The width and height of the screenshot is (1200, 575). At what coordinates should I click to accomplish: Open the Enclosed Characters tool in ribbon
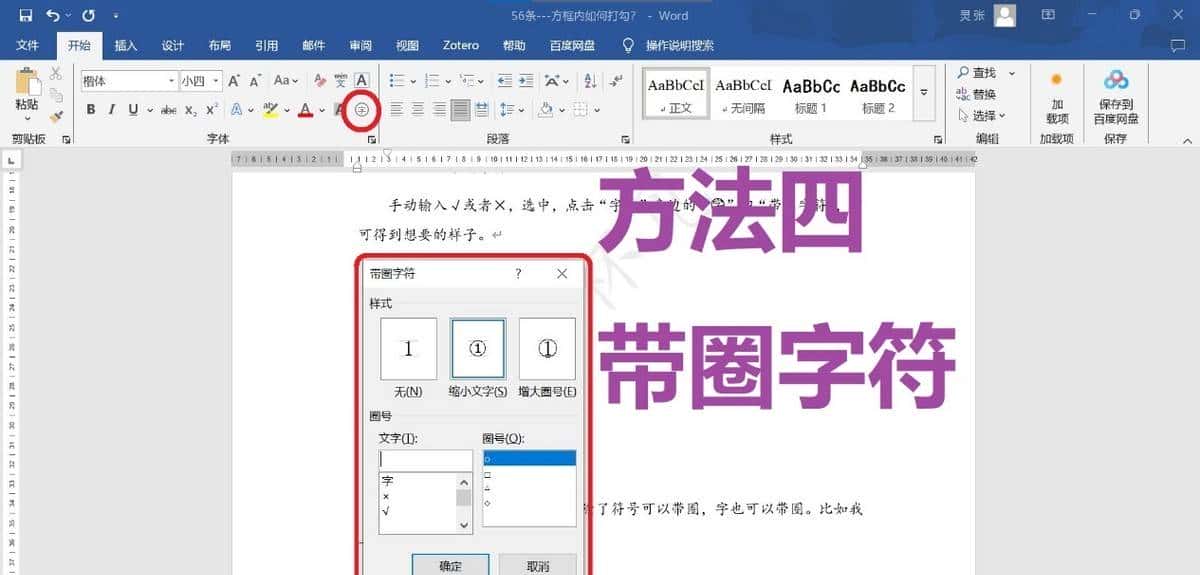(x=362, y=110)
